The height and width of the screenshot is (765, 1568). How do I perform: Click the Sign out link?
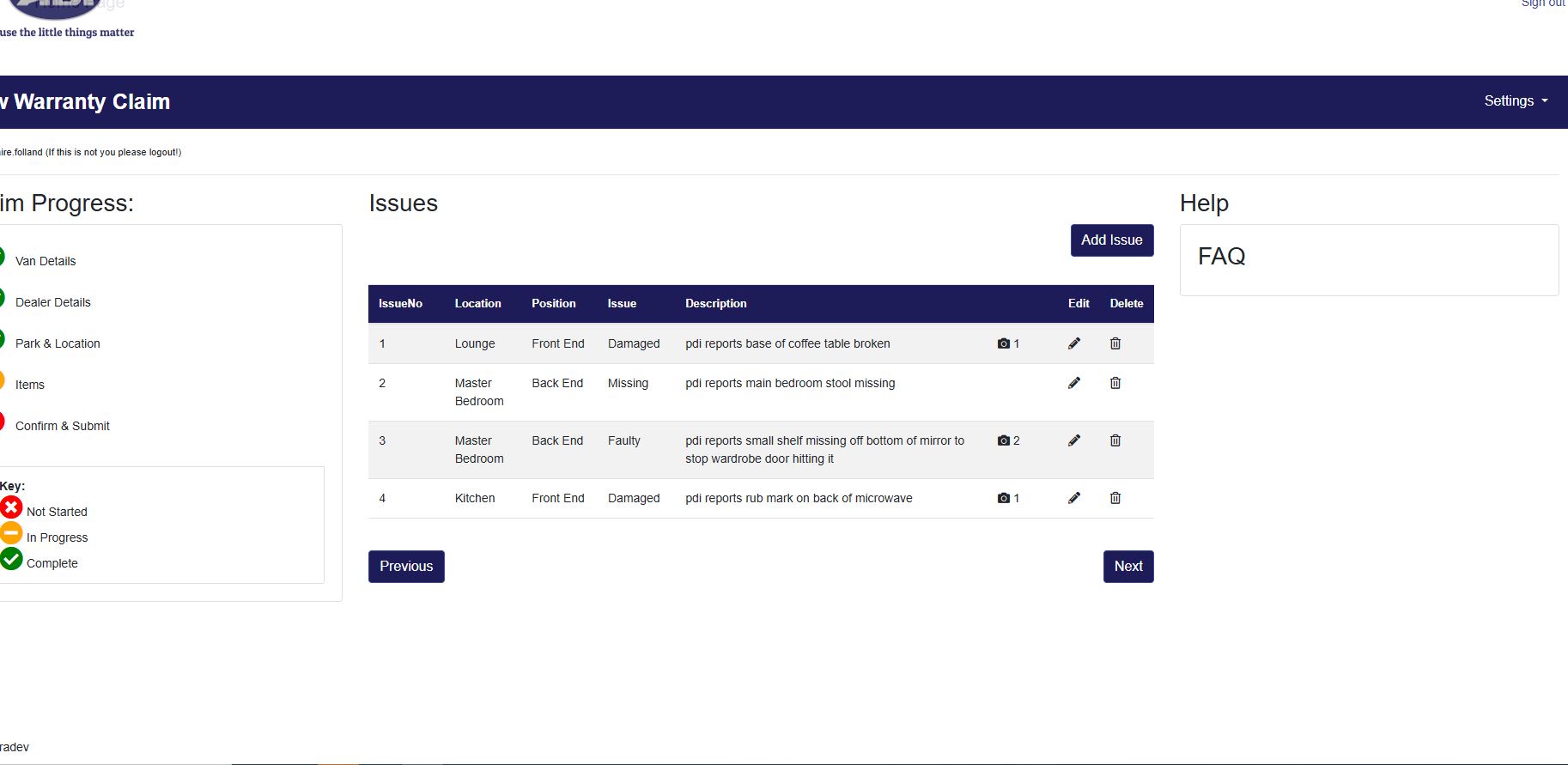pos(1543,3)
